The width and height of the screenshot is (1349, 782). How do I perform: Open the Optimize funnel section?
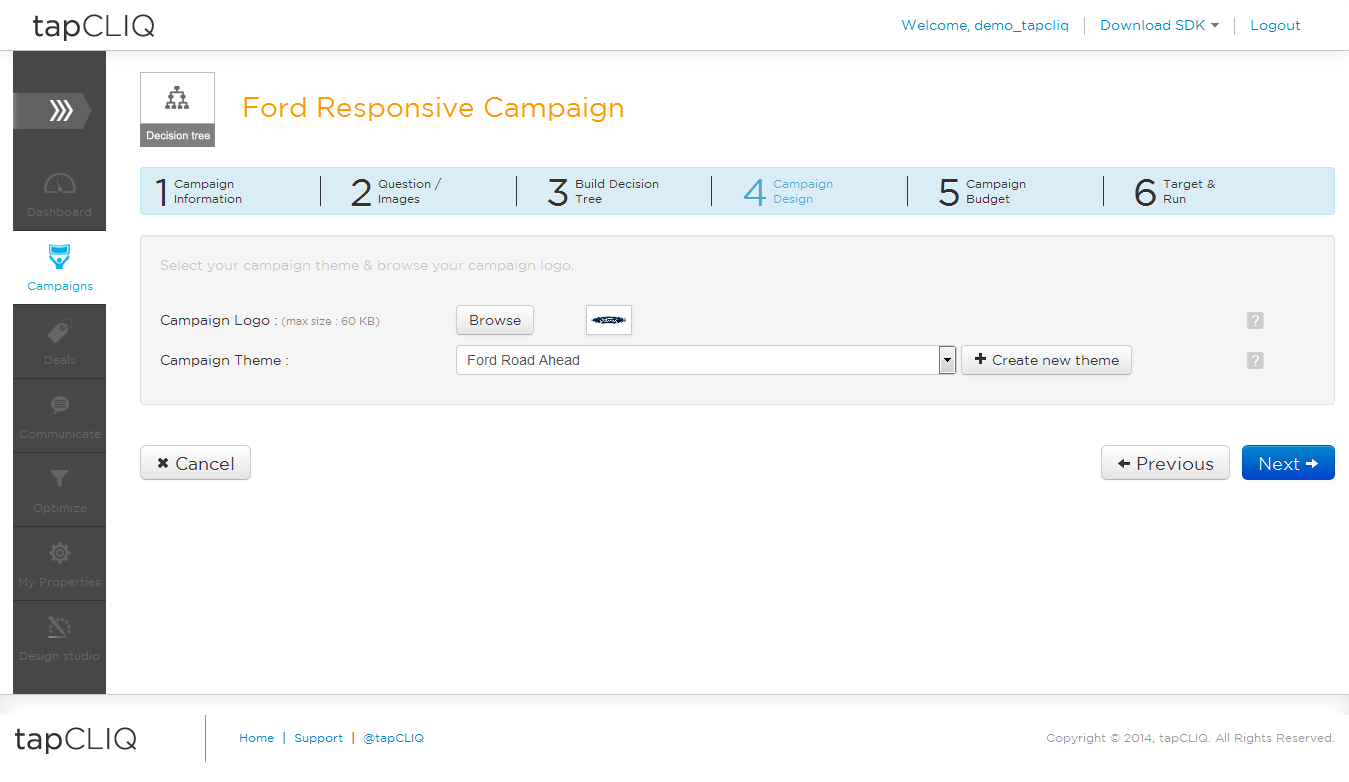click(x=59, y=490)
